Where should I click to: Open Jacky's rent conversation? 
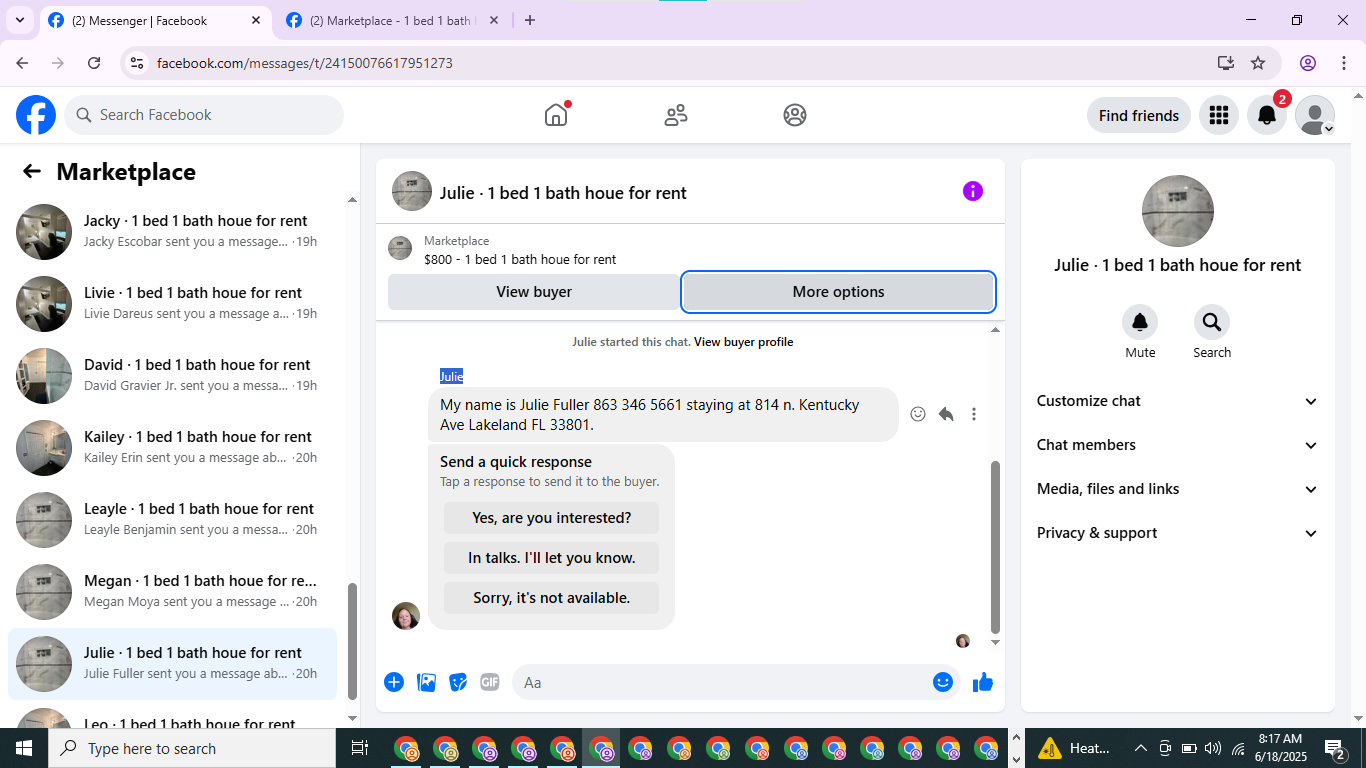(x=172, y=232)
